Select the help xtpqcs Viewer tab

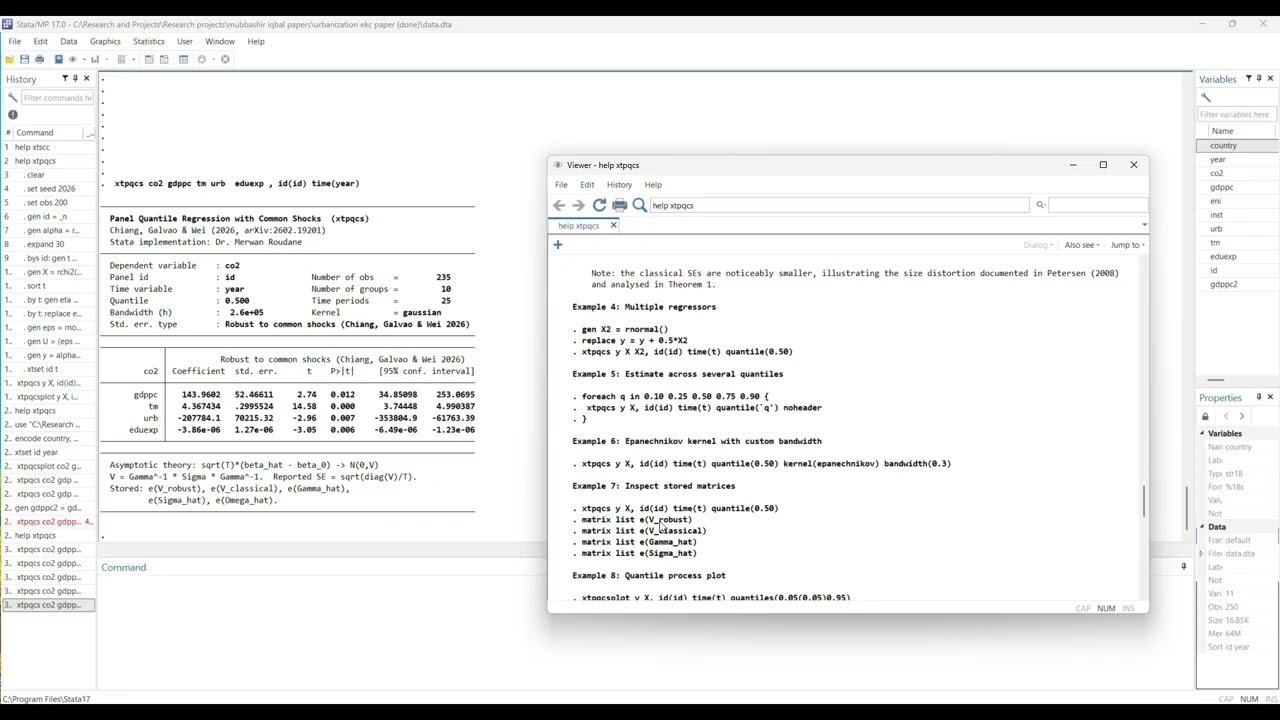[579, 226]
